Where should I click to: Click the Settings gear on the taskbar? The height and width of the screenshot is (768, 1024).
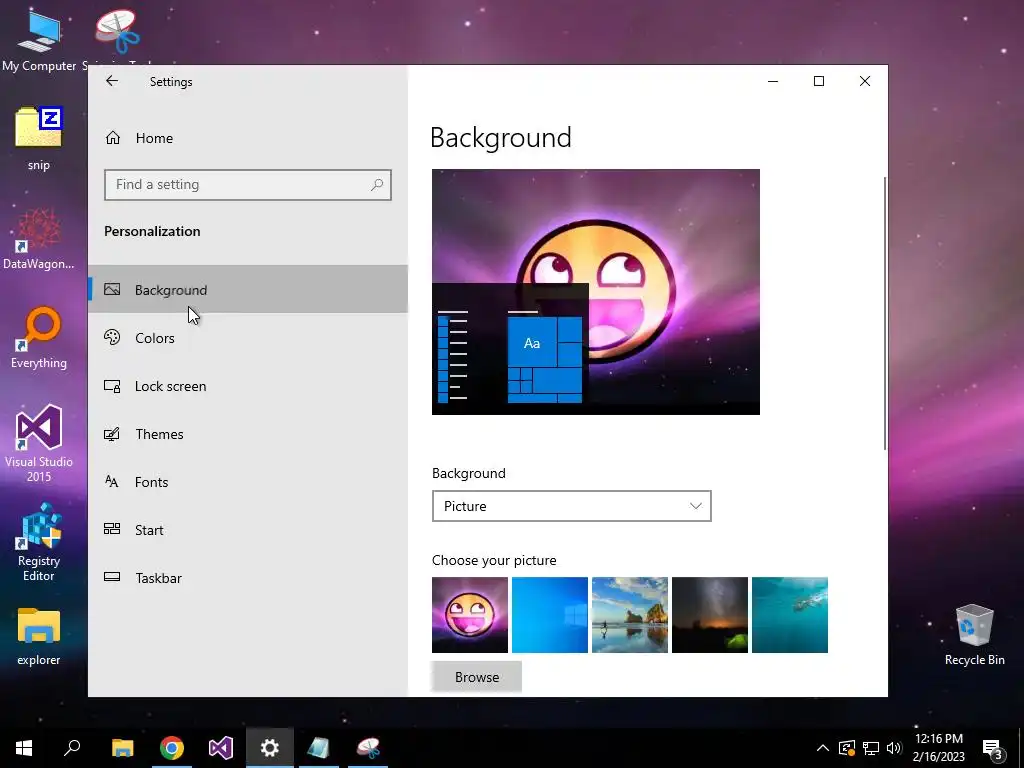270,748
